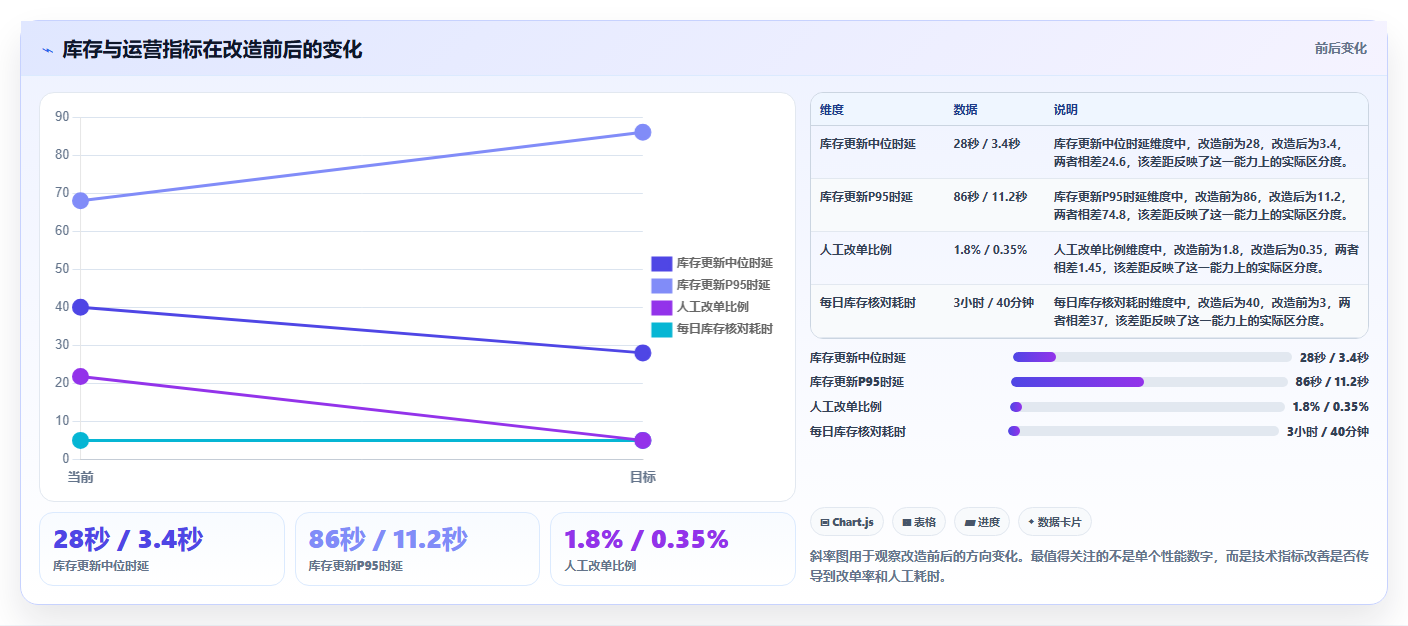This screenshot has height=626, width=1408.
Task: Click the 斜率图 explanation paragraph
Action: (x=1089, y=565)
